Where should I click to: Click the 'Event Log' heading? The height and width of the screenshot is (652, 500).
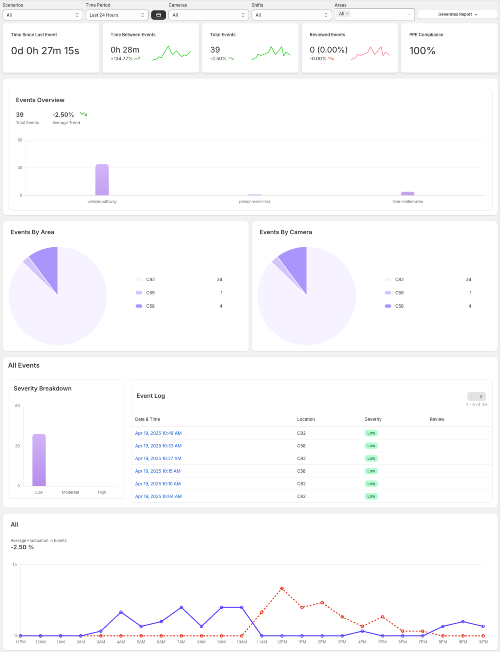coord(151,396)
